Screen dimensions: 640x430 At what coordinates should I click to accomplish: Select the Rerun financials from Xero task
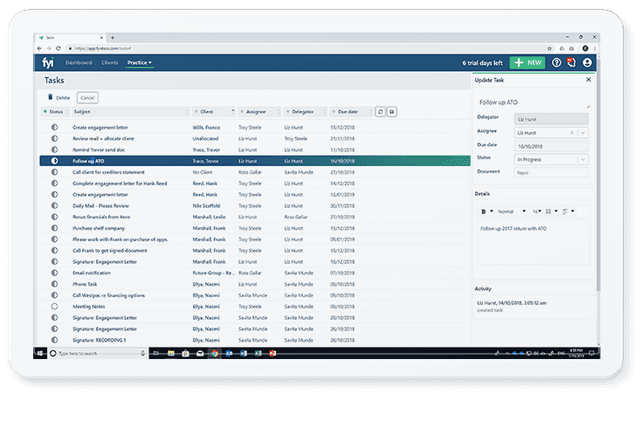[255, 217]
